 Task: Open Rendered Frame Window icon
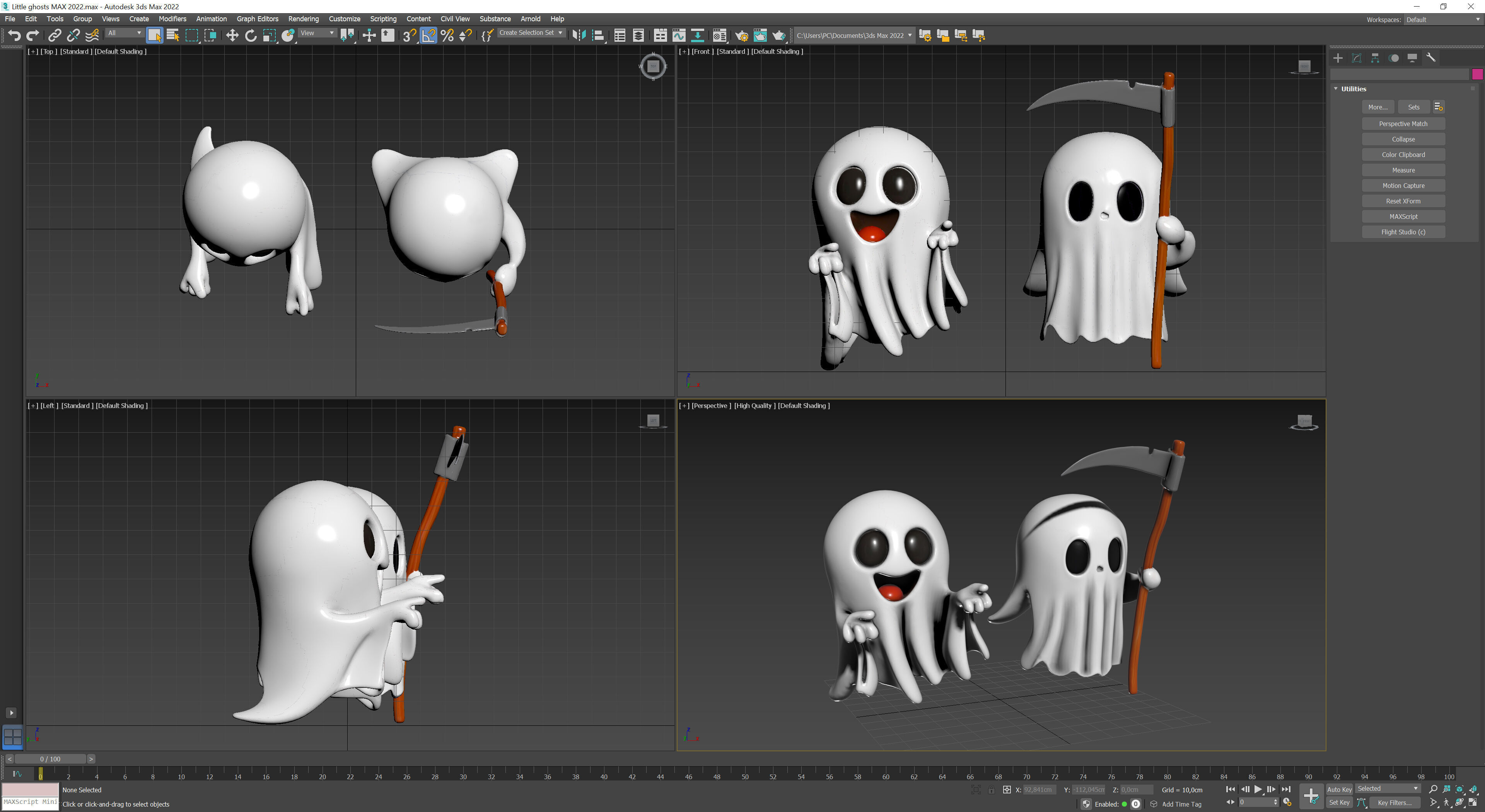[760, 36]
